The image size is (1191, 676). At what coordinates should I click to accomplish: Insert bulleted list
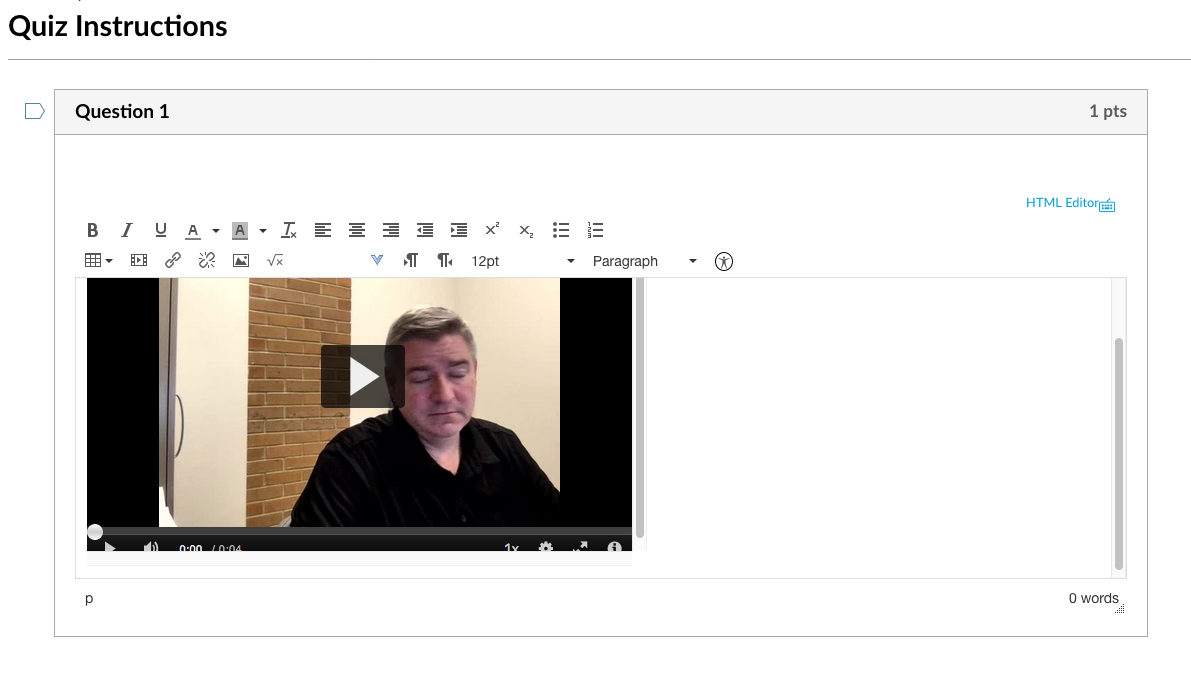(561, 230)
